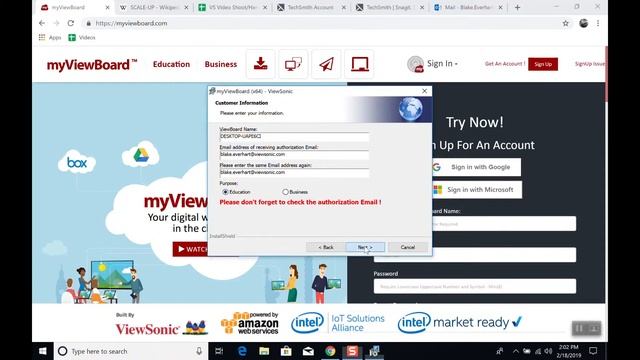This screenshot has width=640, height=360.
Task: Click the Windows search box
Action: coord(131,351)
